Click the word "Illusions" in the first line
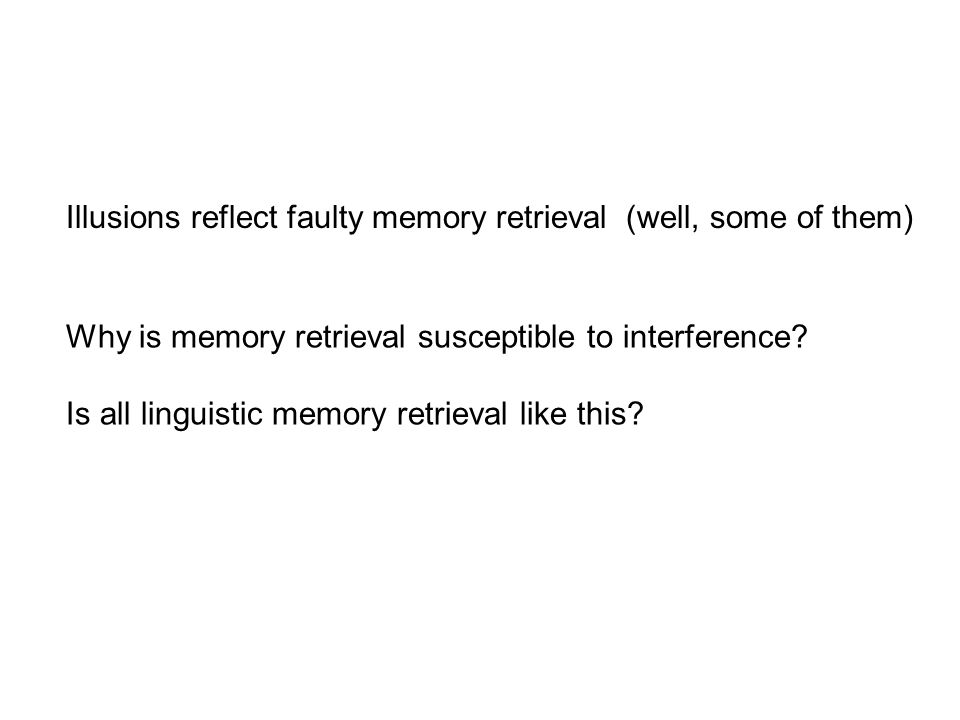This screenshot has width=960, height=720. 123,217
